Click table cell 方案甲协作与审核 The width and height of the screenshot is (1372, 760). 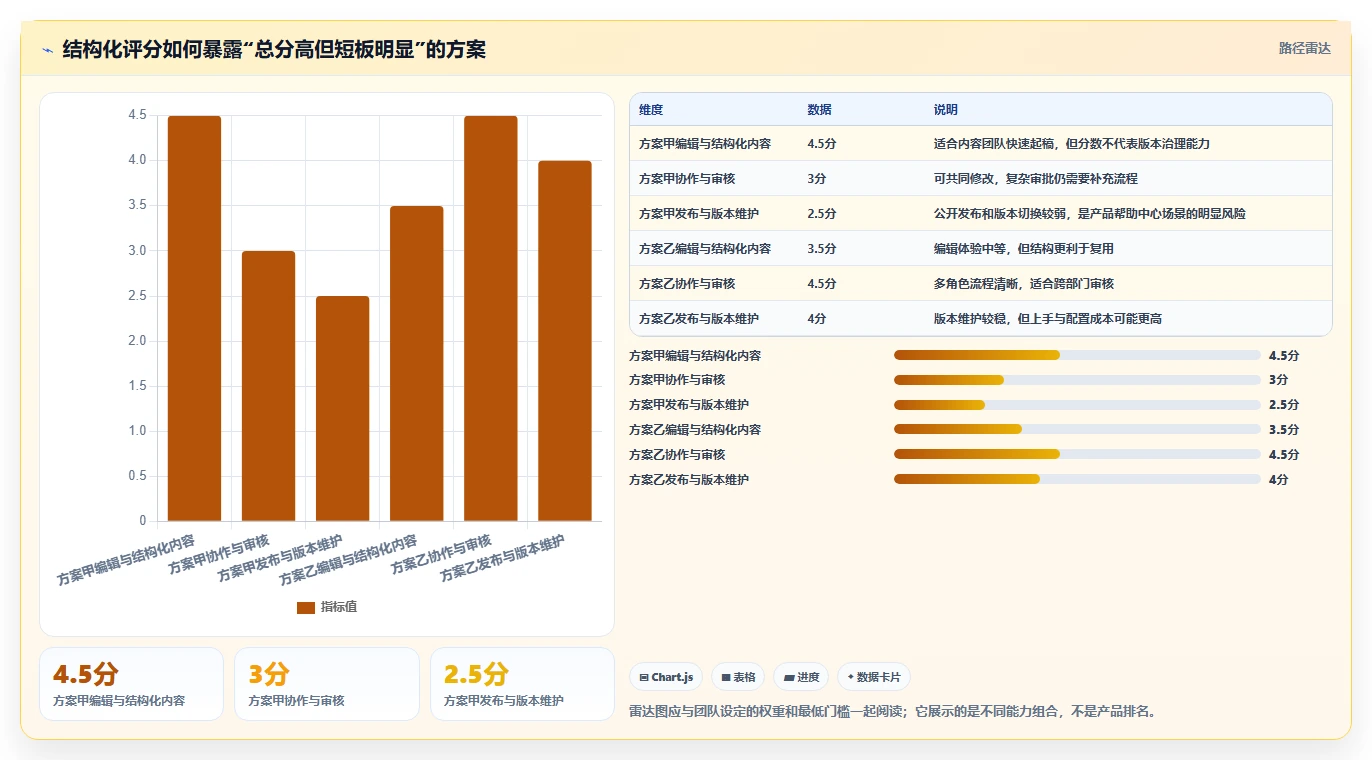(x=687, y=179)
